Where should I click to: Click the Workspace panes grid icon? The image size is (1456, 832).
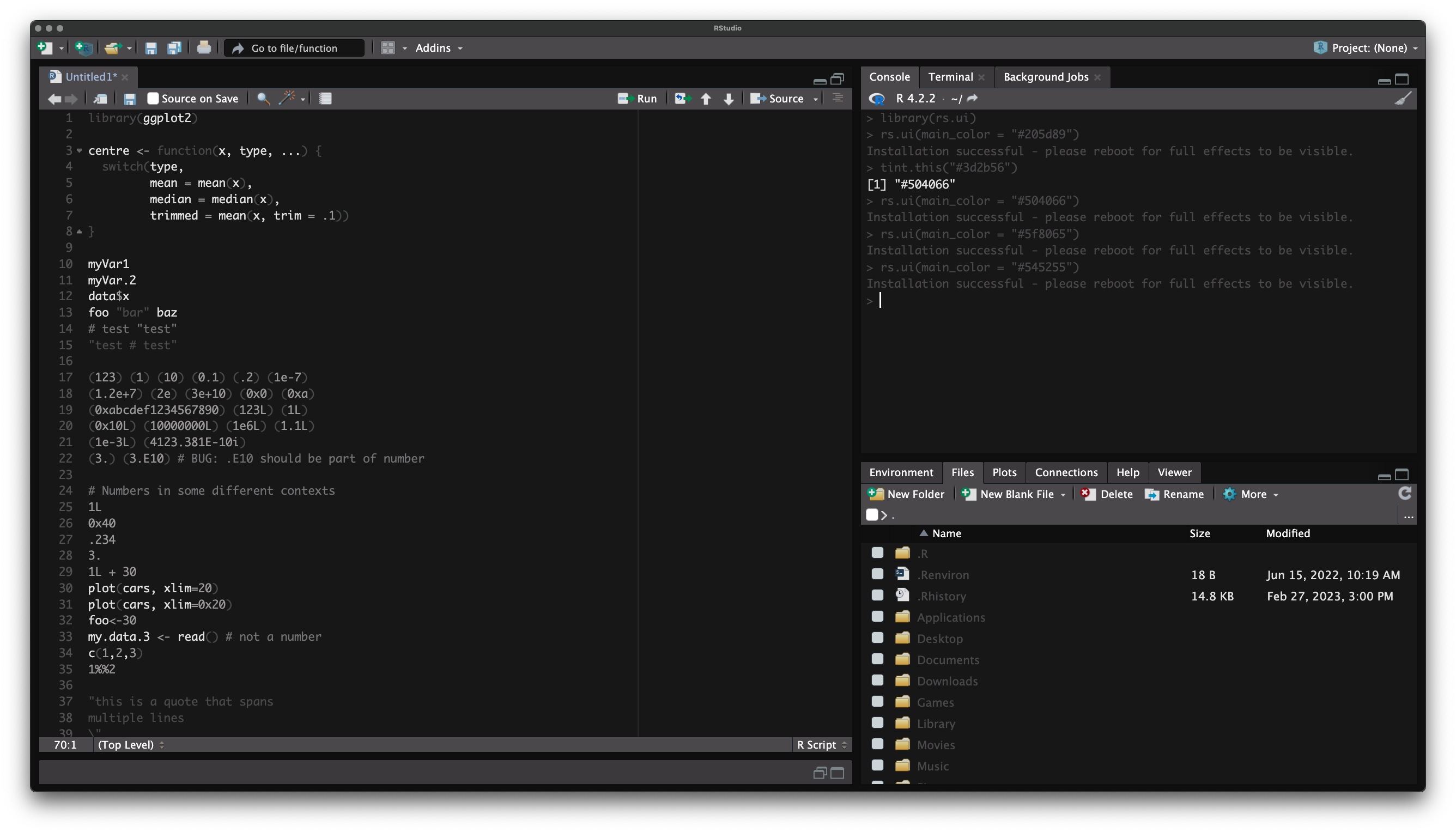[x=388, y=48]
